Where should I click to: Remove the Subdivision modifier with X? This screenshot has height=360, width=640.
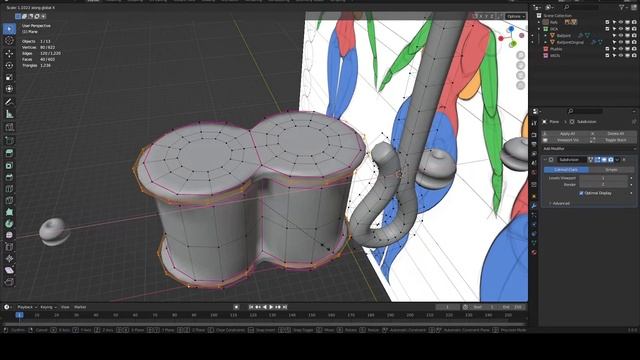624,160
